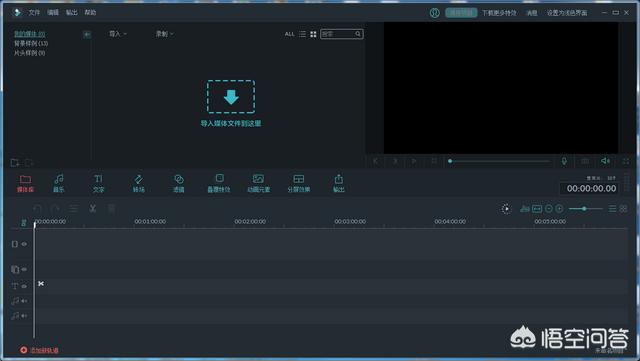The image size is (640, 361).
Task: Expand the 录制 (Record) dropdown
Action: (164, 34)
